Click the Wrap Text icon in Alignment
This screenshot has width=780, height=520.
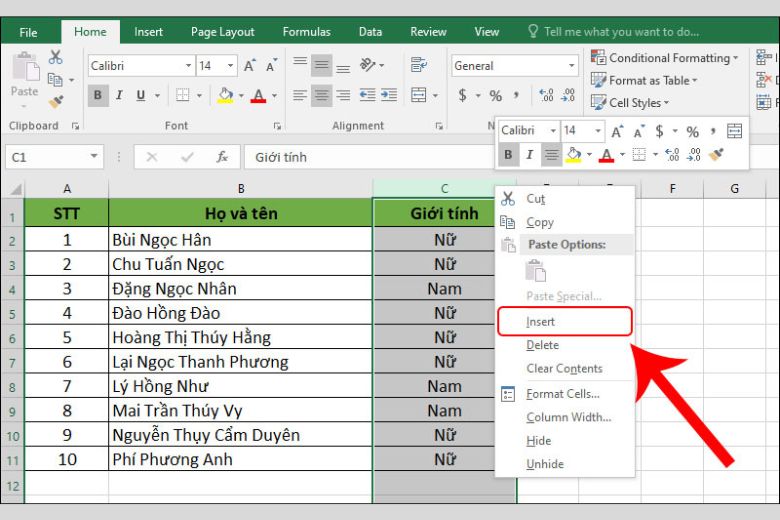point(419,65)
